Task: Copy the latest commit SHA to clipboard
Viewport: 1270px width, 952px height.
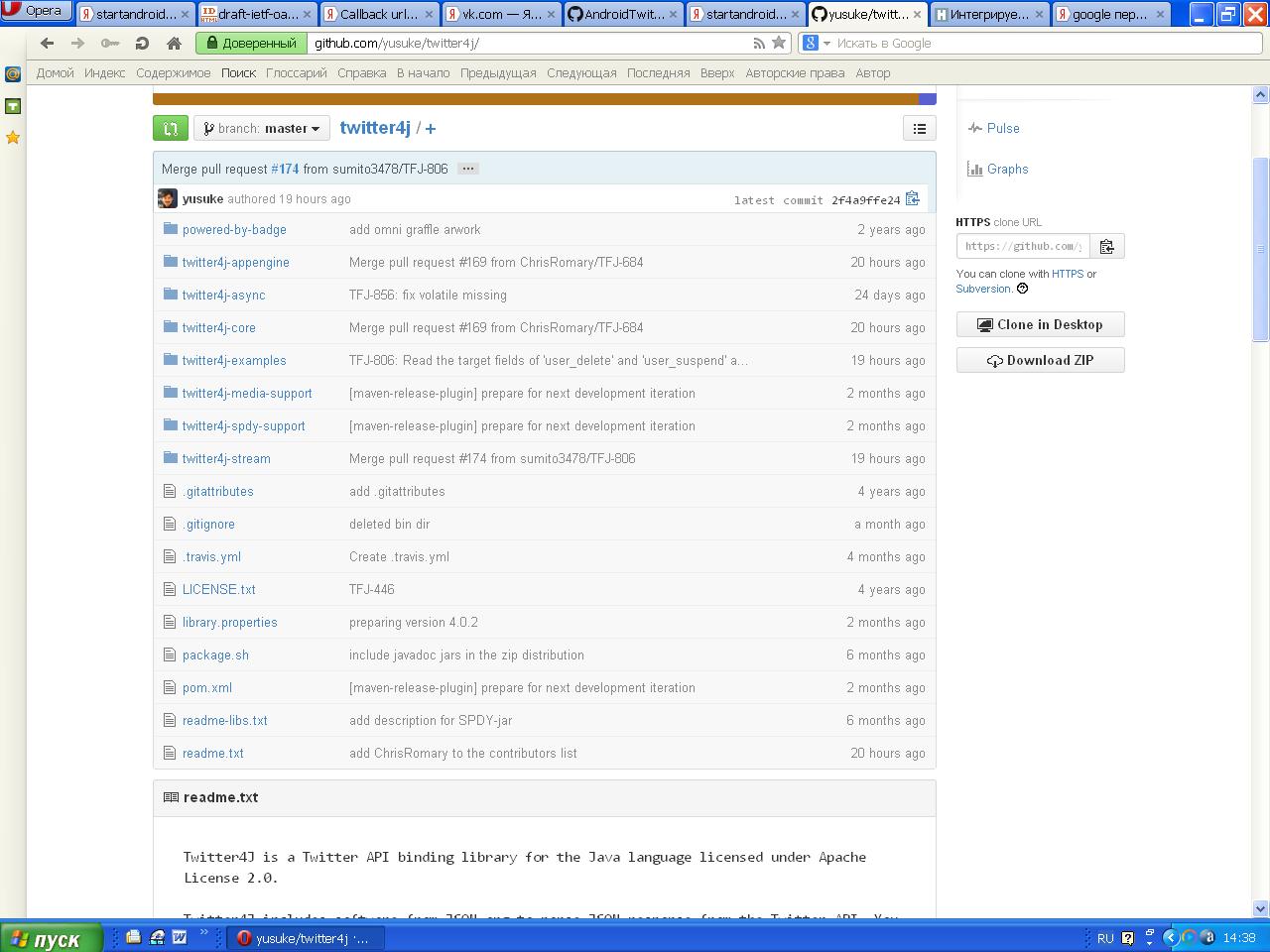Action: 913,199
